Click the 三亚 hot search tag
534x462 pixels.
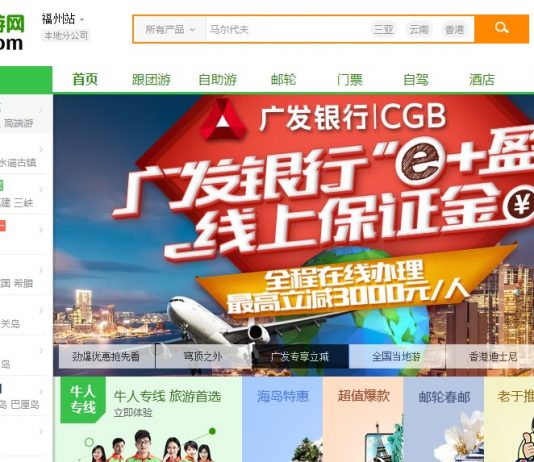[383, 30]
